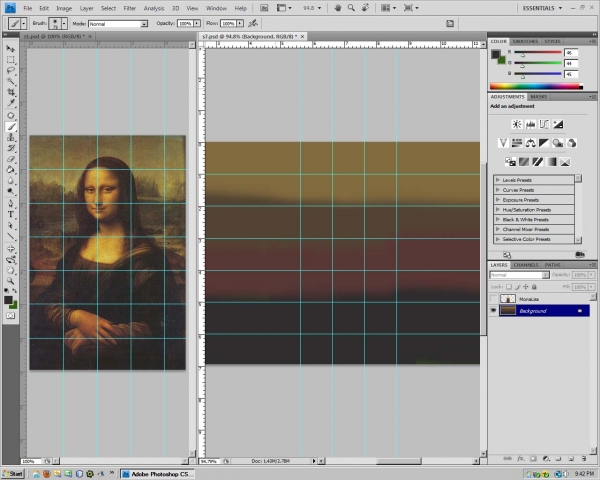Add a Photo Filter adjustment
600x480 pixels.
pos(558,143)
